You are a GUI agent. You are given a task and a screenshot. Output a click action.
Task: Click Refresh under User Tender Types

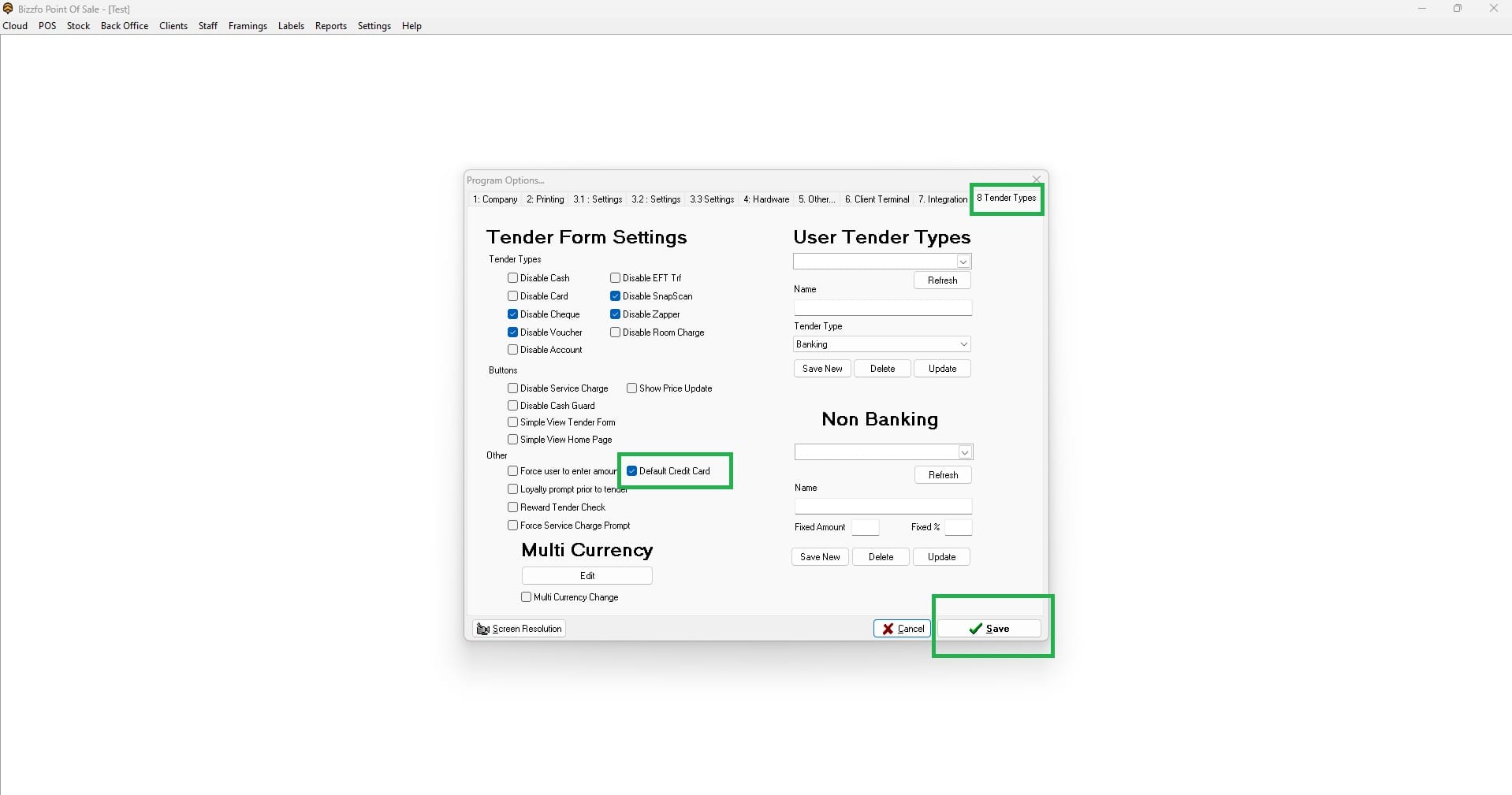click(942, 280)
